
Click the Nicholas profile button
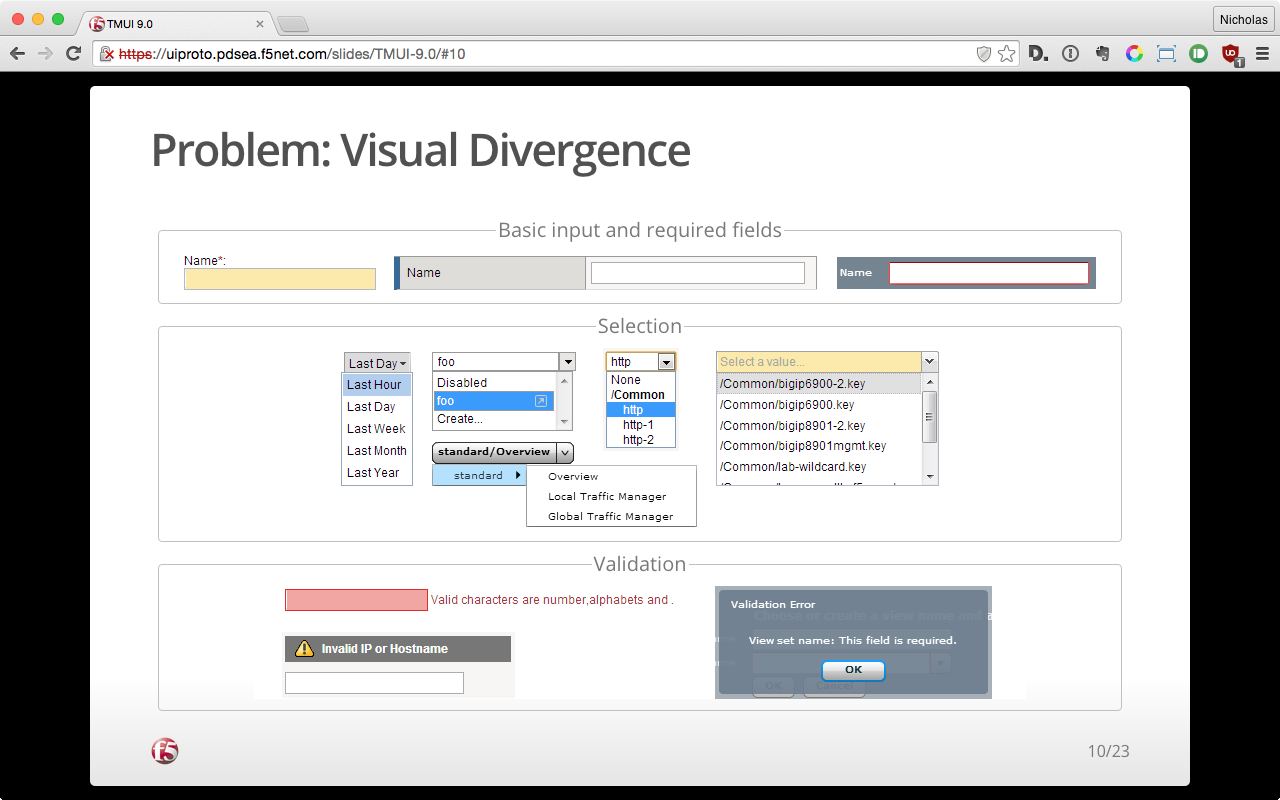(1243, 20)
